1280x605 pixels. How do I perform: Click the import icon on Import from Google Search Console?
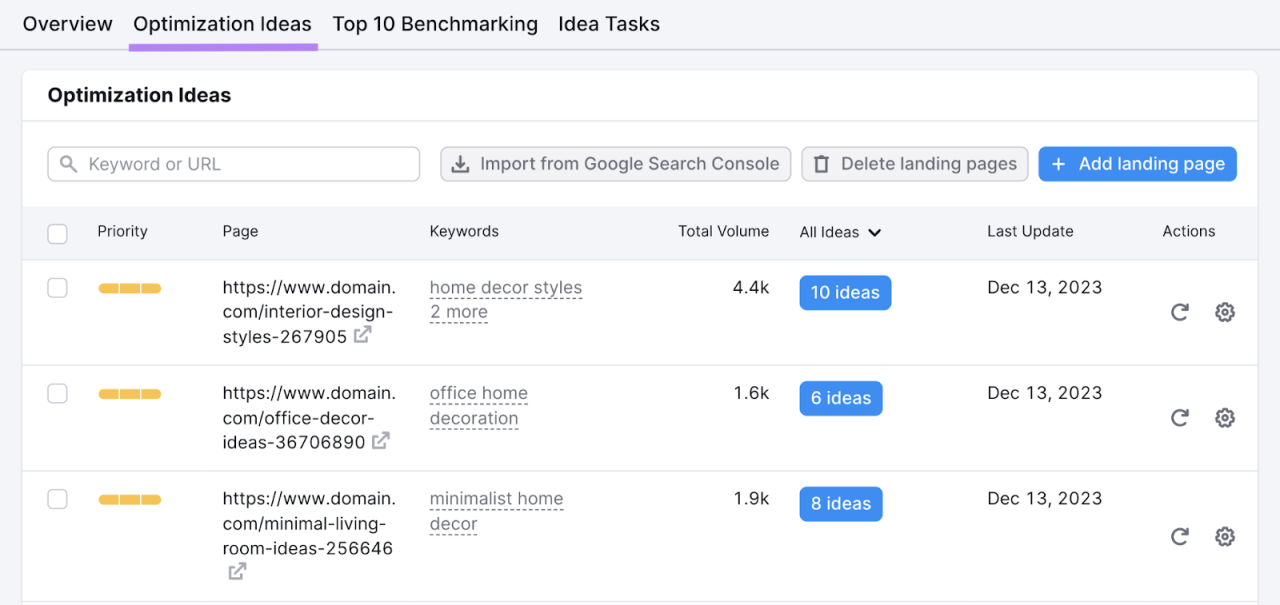coord(460,163)
